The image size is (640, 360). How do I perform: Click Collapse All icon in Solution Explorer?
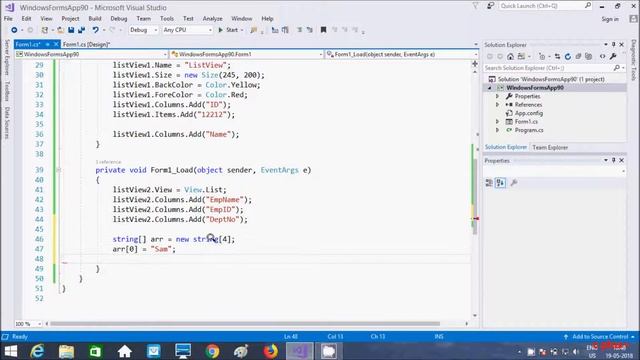[578, 56]
